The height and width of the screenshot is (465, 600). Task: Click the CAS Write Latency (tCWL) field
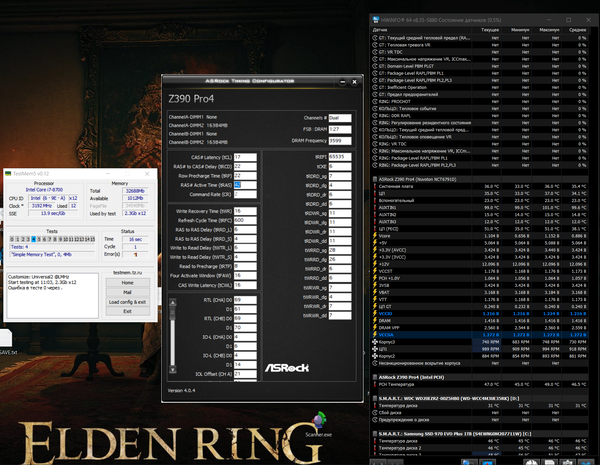pos(245,285)
